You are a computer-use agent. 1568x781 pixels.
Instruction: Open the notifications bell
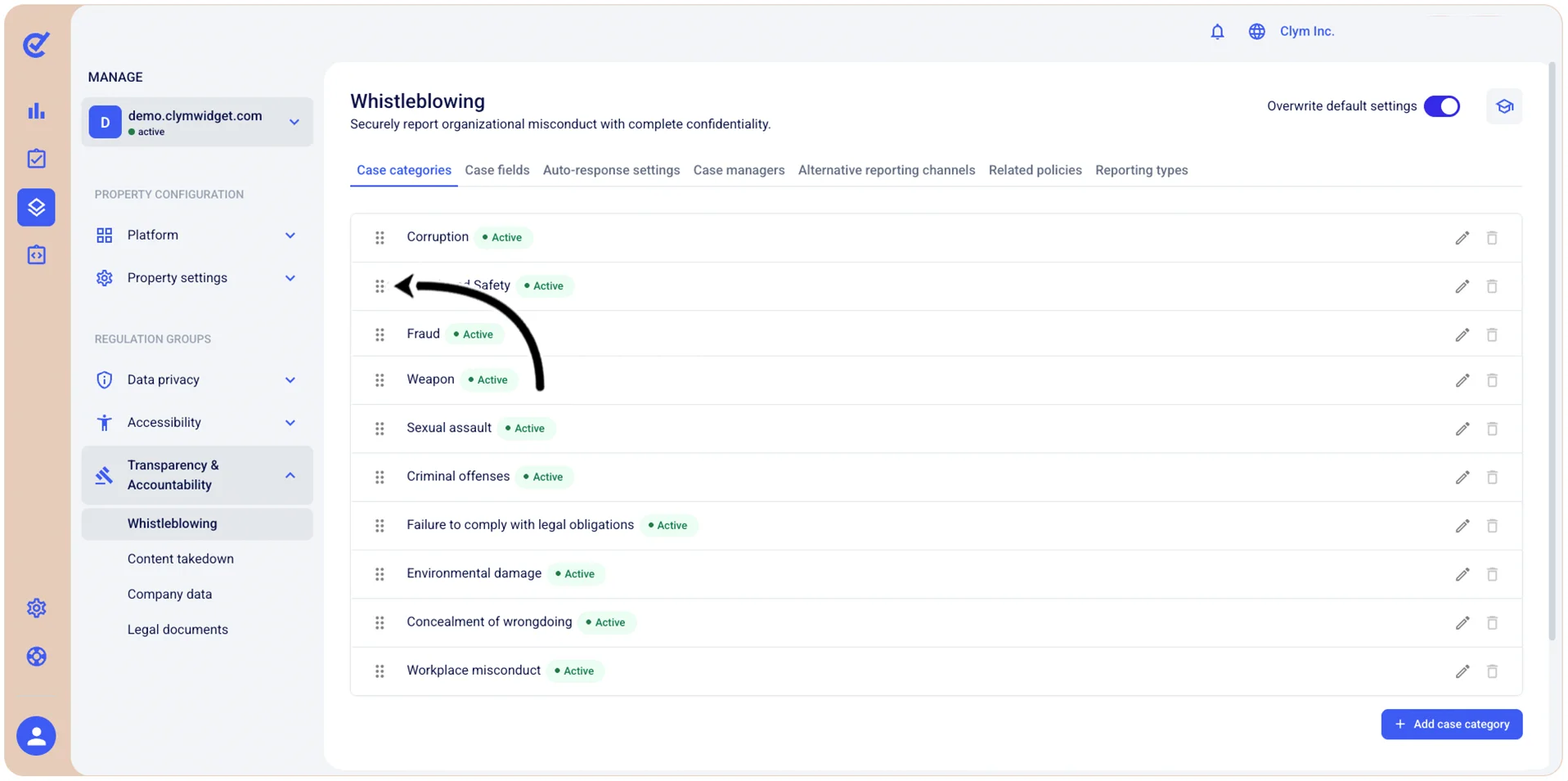click(x=1217, y=31)
